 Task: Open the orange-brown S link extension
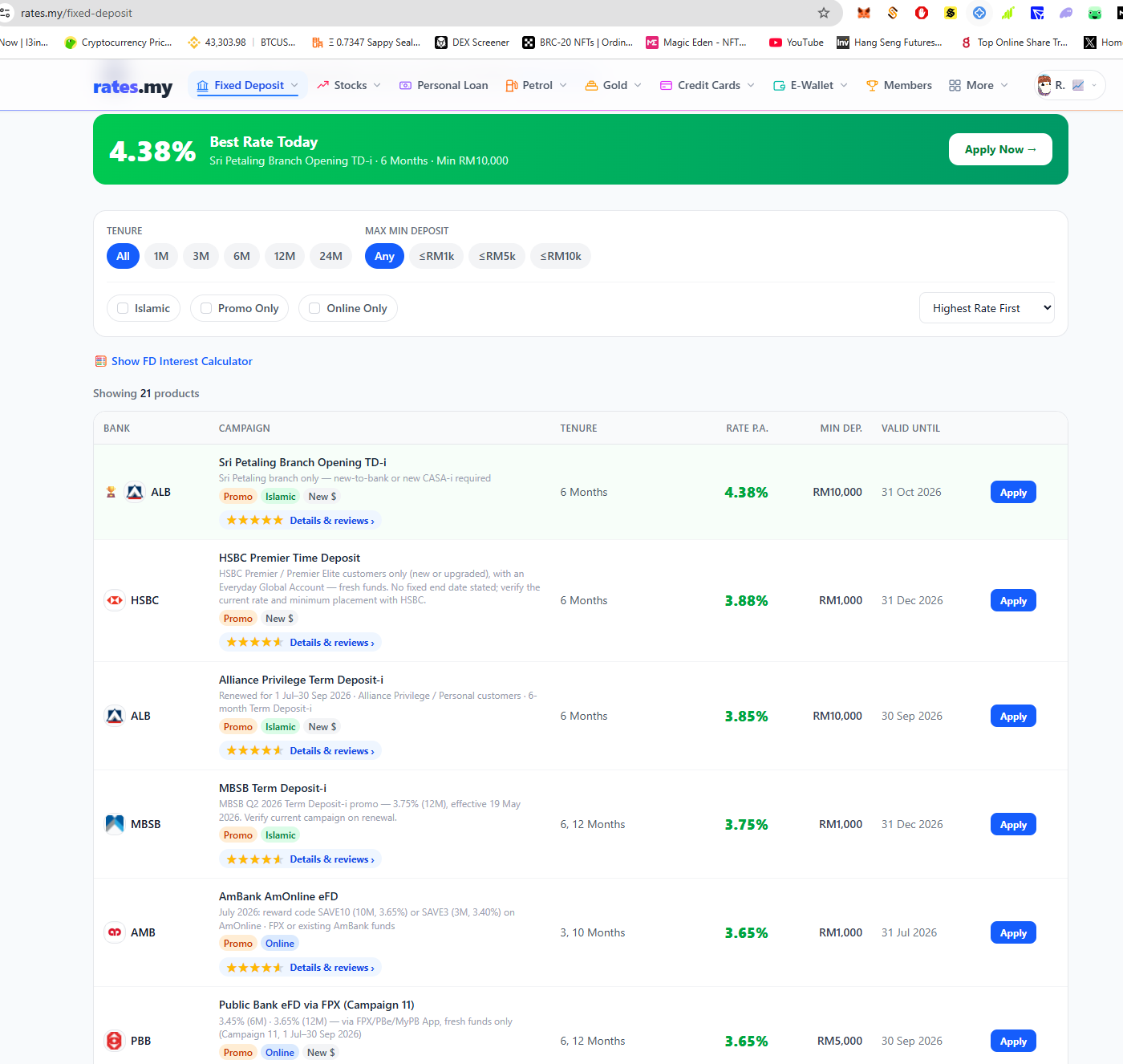893,13
